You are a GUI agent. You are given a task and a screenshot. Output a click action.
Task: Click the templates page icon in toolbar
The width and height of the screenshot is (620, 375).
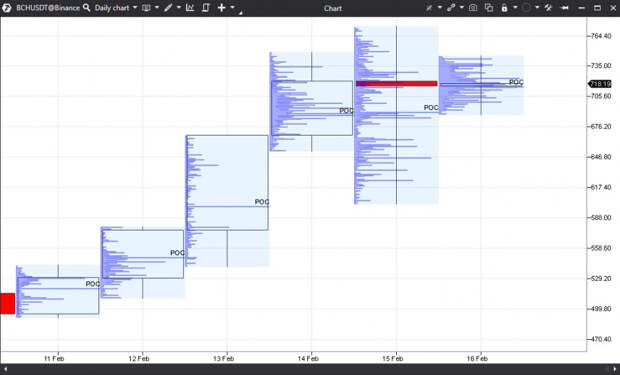(206, 8)
